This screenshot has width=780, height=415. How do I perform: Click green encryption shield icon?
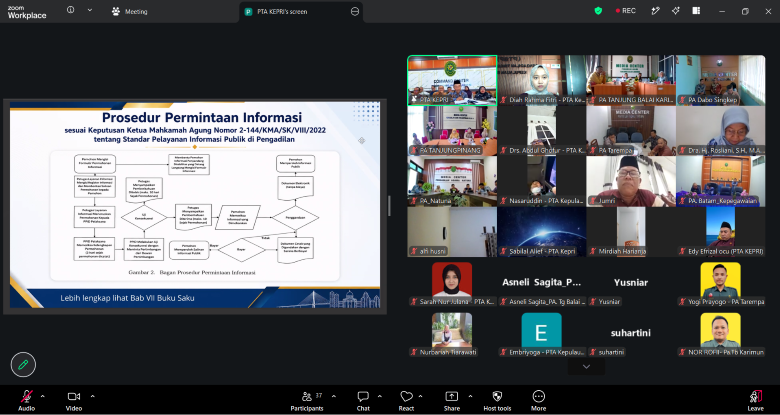598,10
